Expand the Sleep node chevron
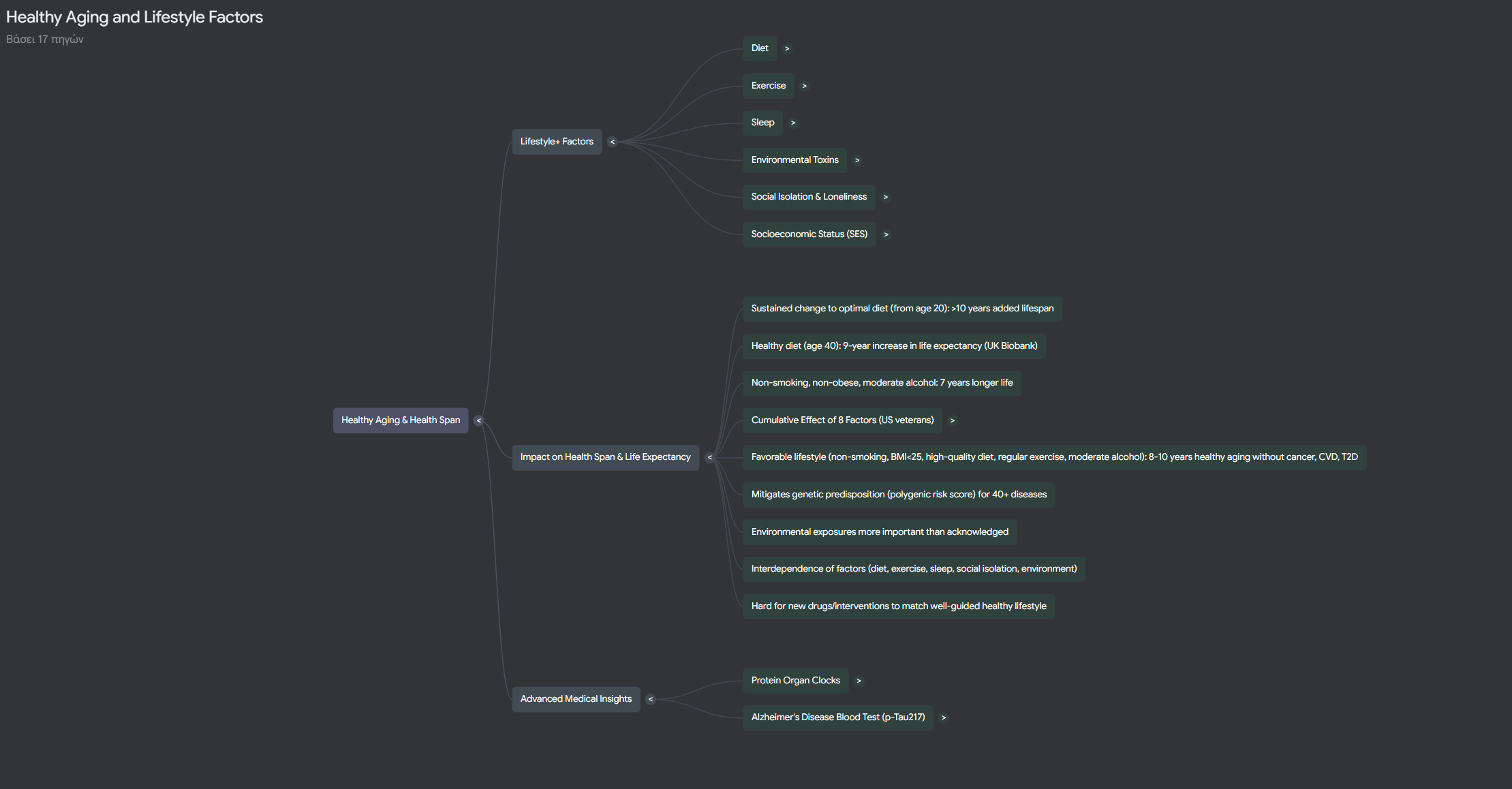 click(x=793, y=123)
